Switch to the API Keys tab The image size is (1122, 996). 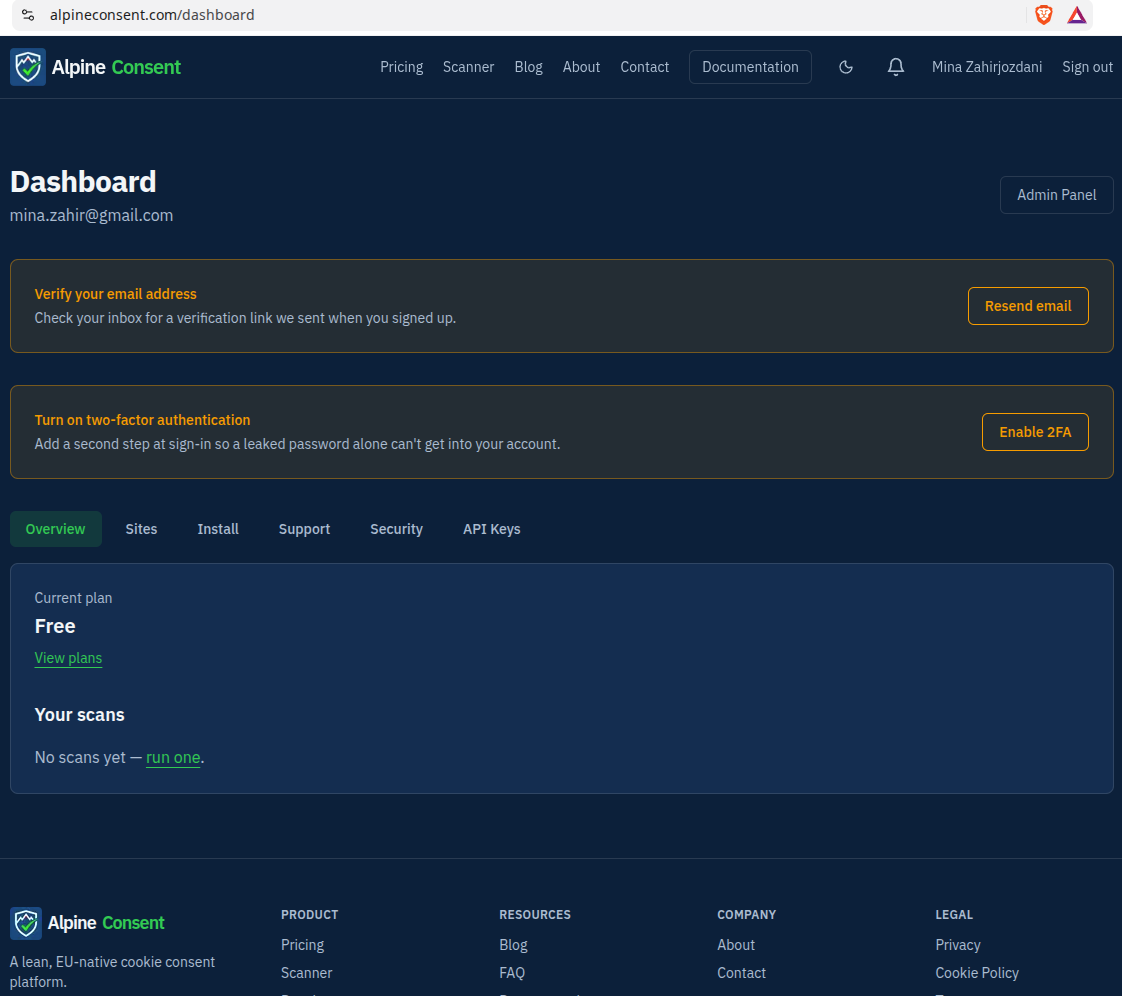pyautogui.click(x=492, y=529)
